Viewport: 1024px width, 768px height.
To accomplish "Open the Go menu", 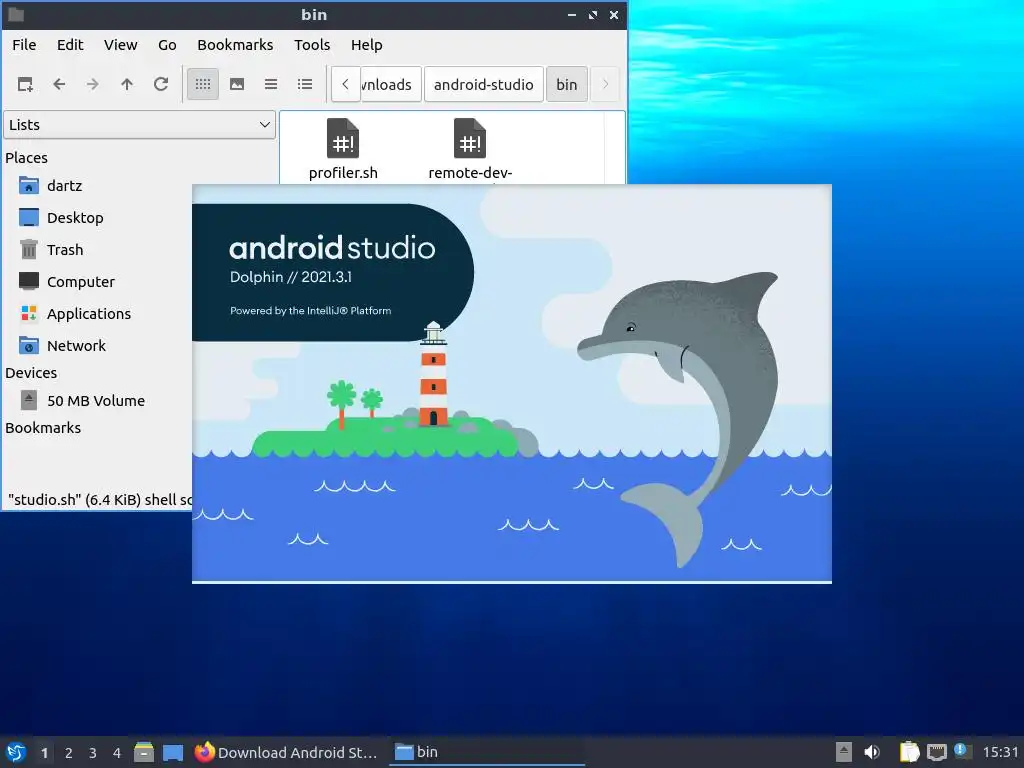I will tap(167, 45).
